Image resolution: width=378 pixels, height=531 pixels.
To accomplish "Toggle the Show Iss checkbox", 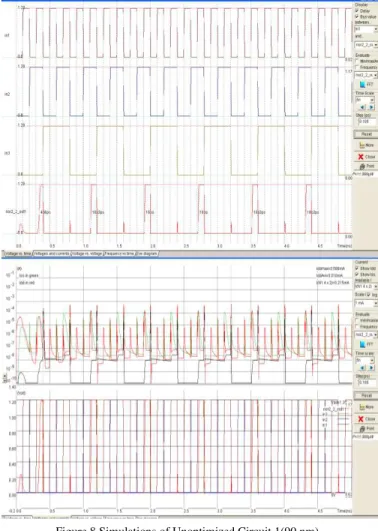I will point(357,274).
